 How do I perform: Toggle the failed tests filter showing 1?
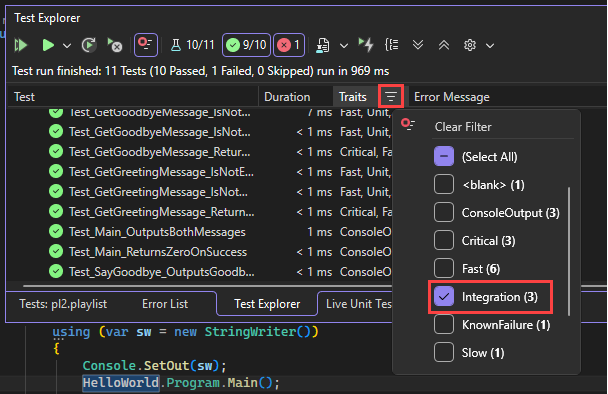[x=289, y=45]
